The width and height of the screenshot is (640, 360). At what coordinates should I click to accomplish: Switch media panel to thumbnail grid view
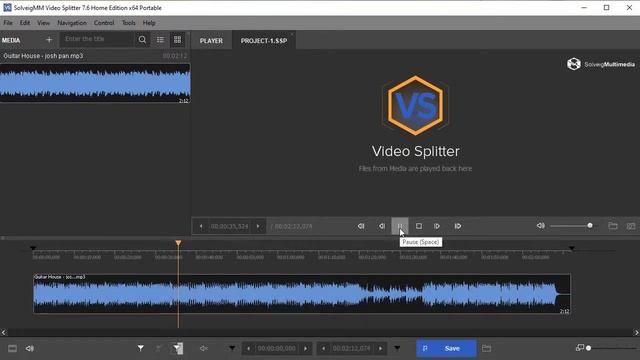pos(178,40)
